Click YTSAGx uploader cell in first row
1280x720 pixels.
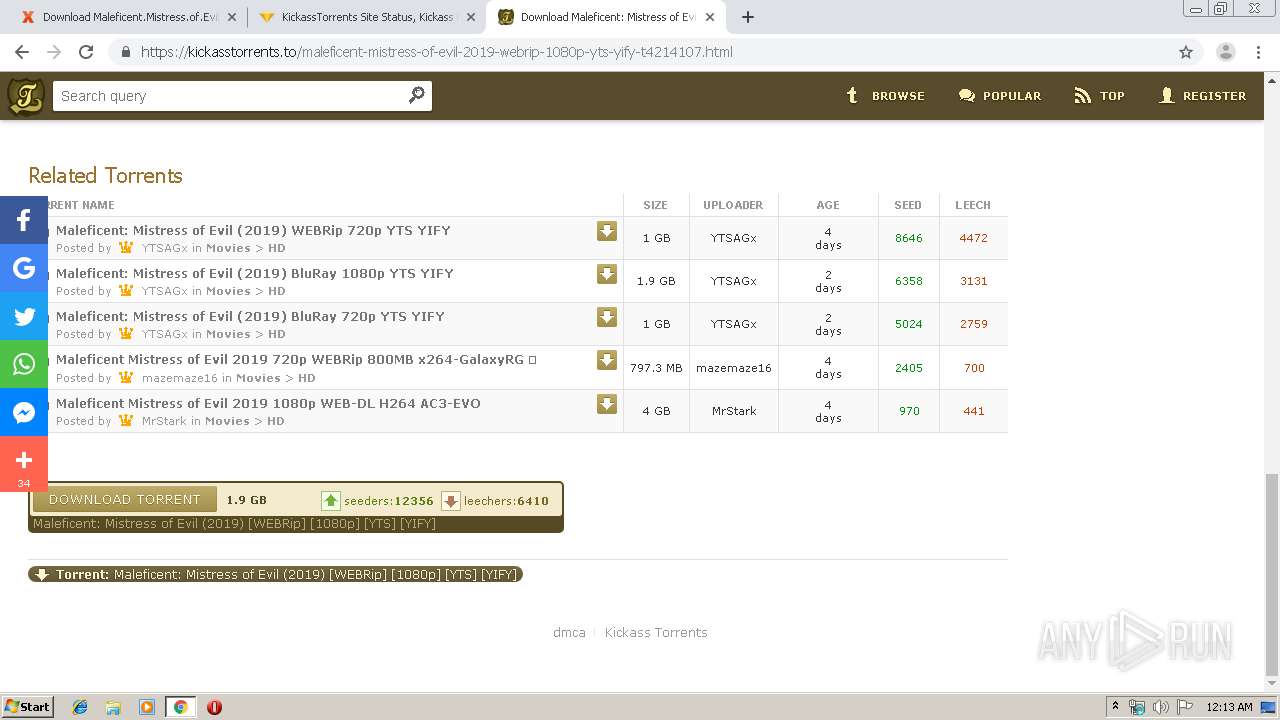(x=734, y=238)
